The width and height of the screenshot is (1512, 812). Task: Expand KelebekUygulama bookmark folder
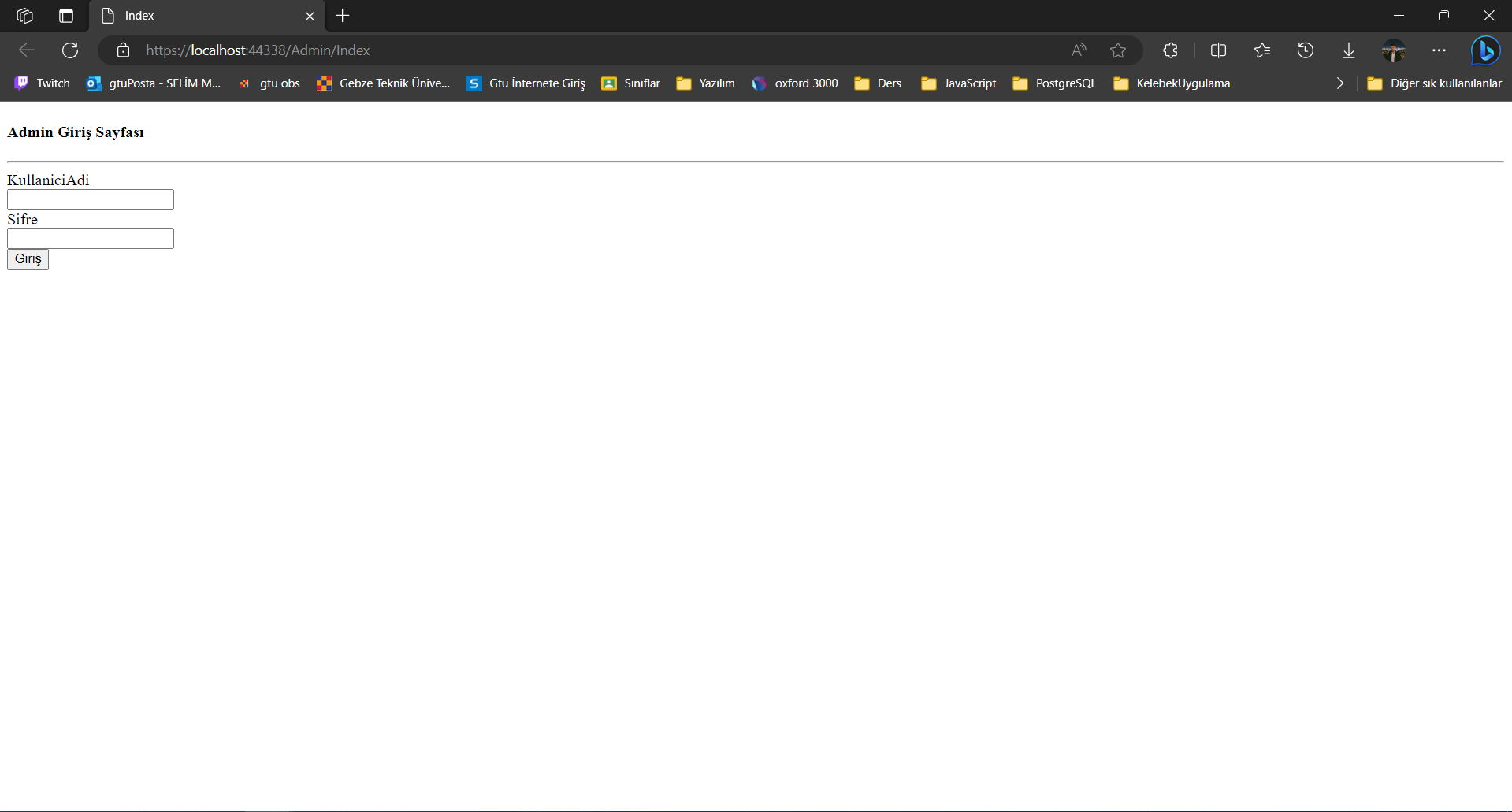(x=1172, y=83)
